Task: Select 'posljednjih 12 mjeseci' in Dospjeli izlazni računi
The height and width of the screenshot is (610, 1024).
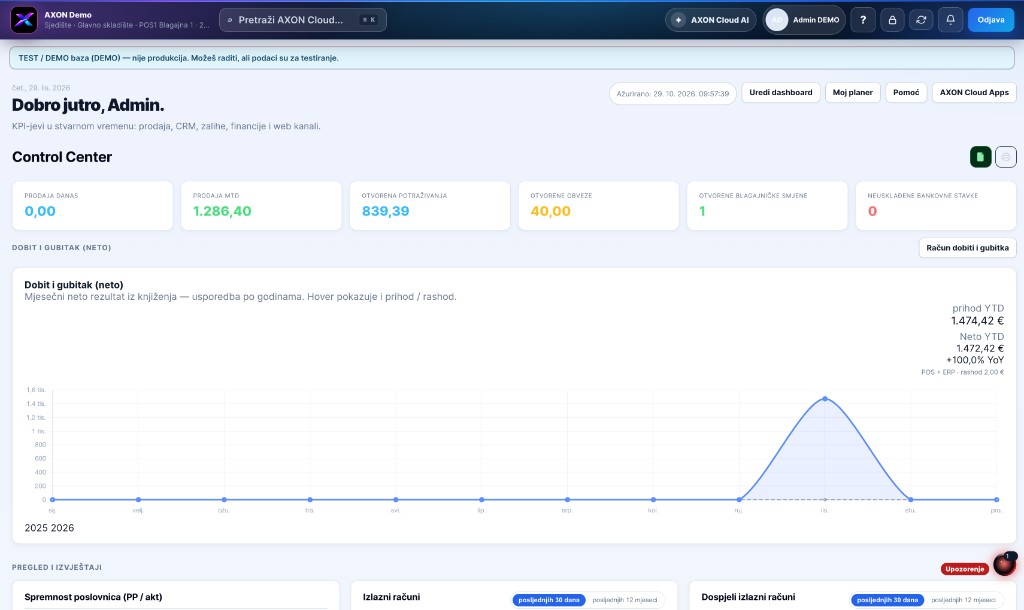Action: pos(963,600)
